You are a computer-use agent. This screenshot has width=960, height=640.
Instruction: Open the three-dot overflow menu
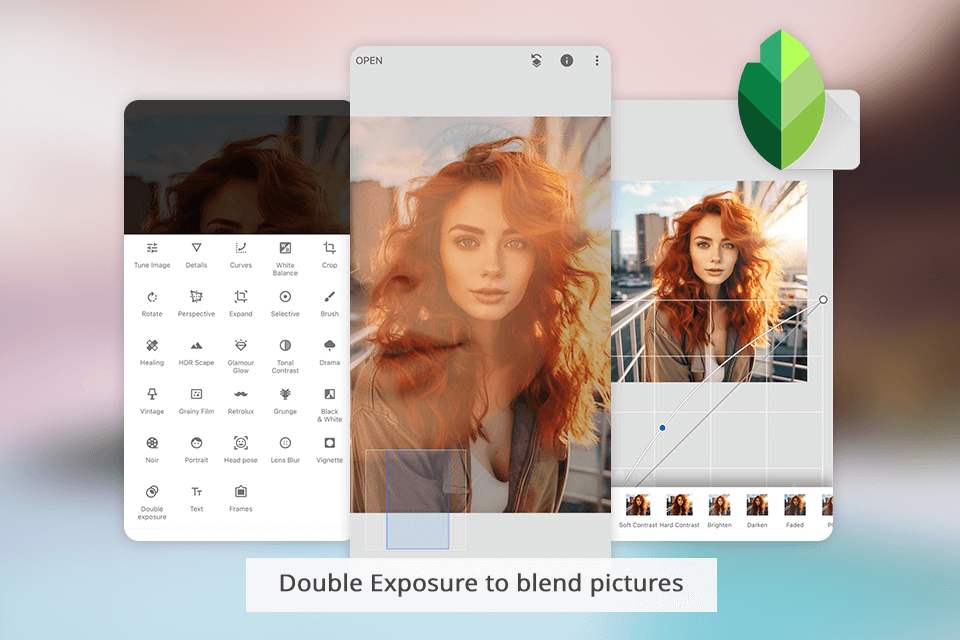pos(597,61)
